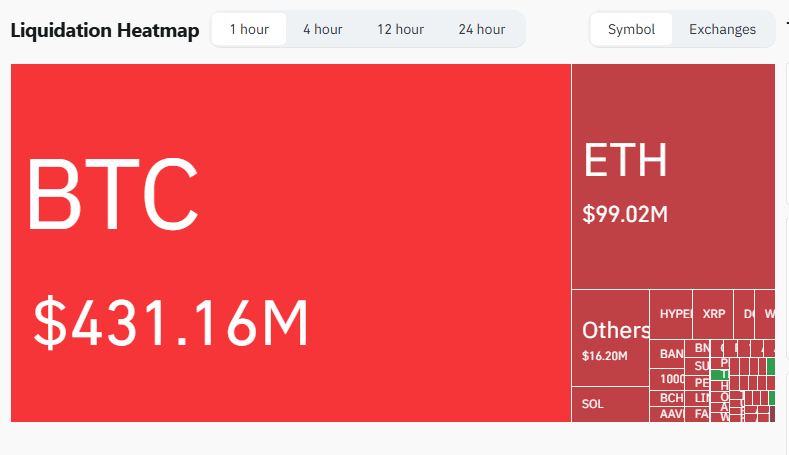The width and height of the screenshot is (789, 455).
Task: Select the 1 hour timeframe tab
Action: pyautogui.click(x=249, y=29)
